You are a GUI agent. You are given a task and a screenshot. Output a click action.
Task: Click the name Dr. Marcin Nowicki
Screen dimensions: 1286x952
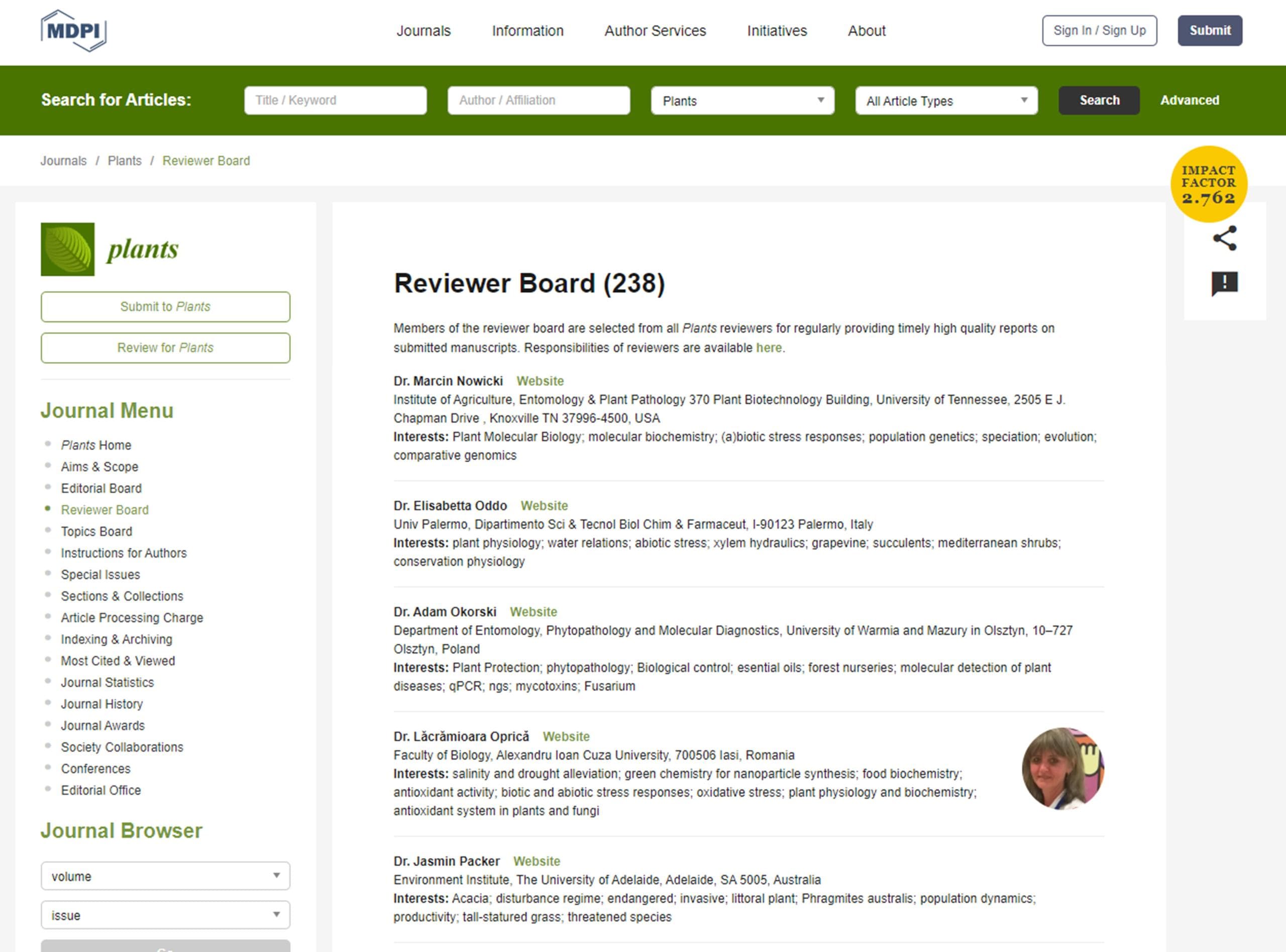coord(448,381)
